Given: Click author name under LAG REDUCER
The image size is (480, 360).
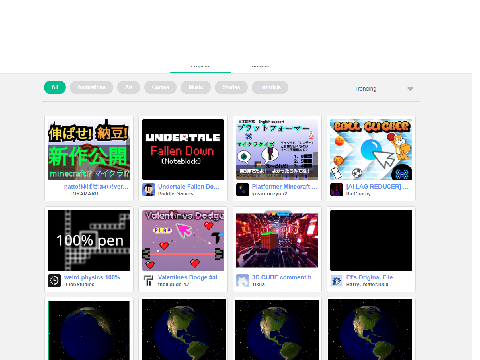Looking at the screenshot, I should point(358,194).
